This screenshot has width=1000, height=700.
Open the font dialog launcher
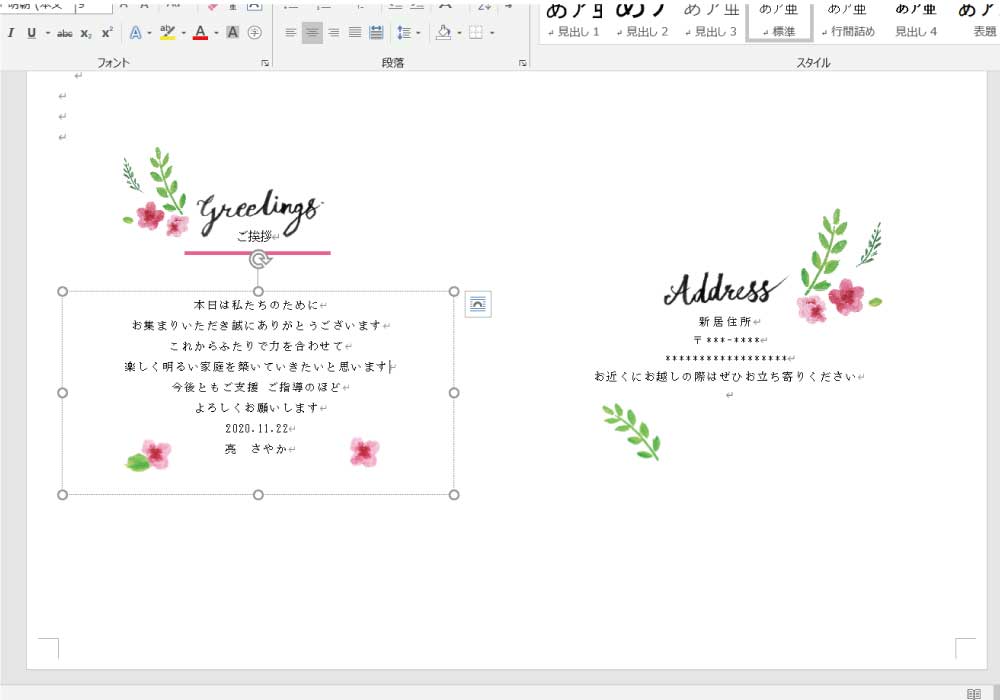click(x=265, y=63)
